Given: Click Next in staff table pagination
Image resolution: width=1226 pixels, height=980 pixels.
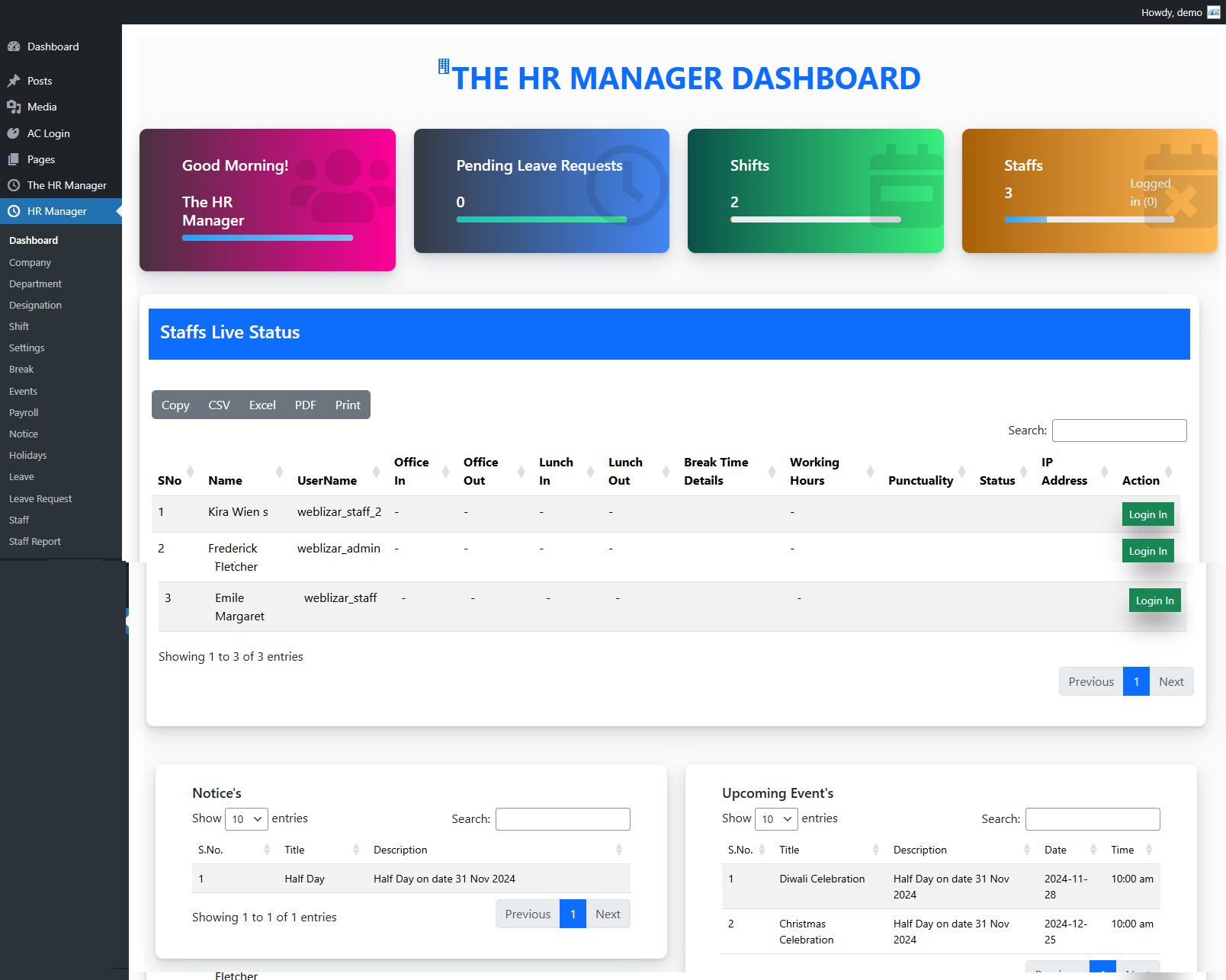Looking at the screenshot, I should [x=1171, y=682].
